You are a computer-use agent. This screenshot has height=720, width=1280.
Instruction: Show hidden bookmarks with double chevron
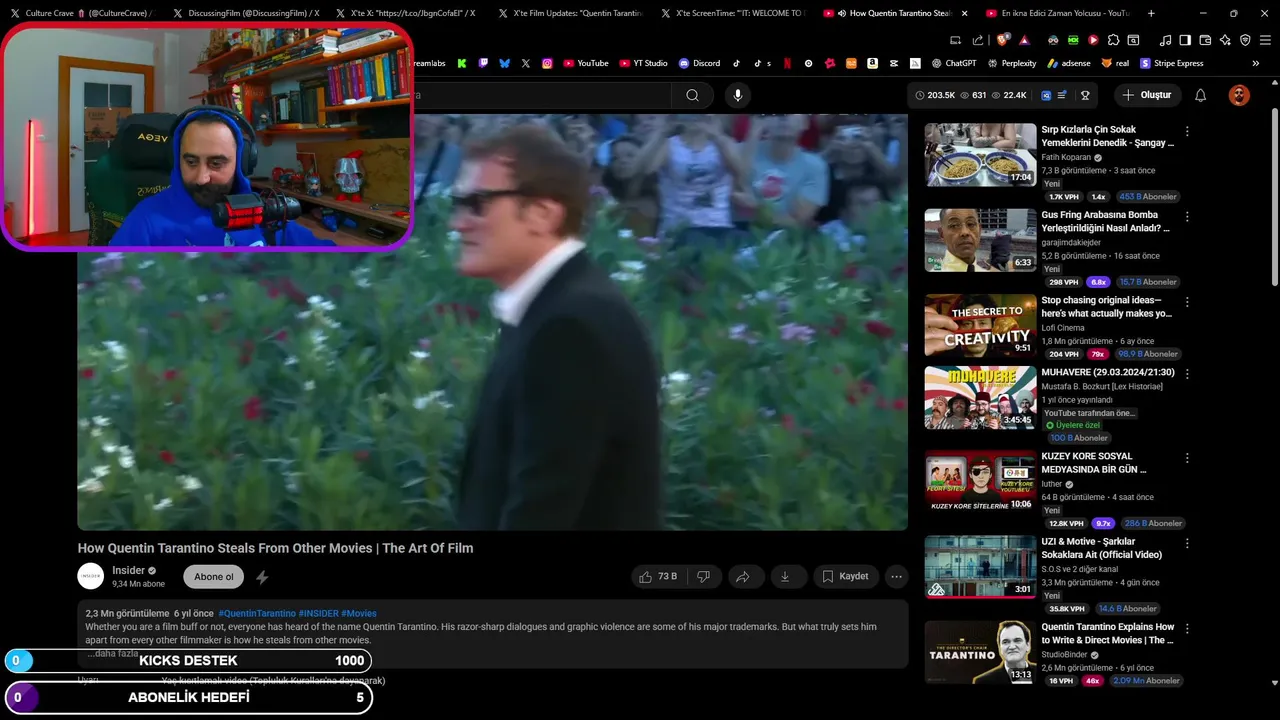click(x=1256, y=63)
